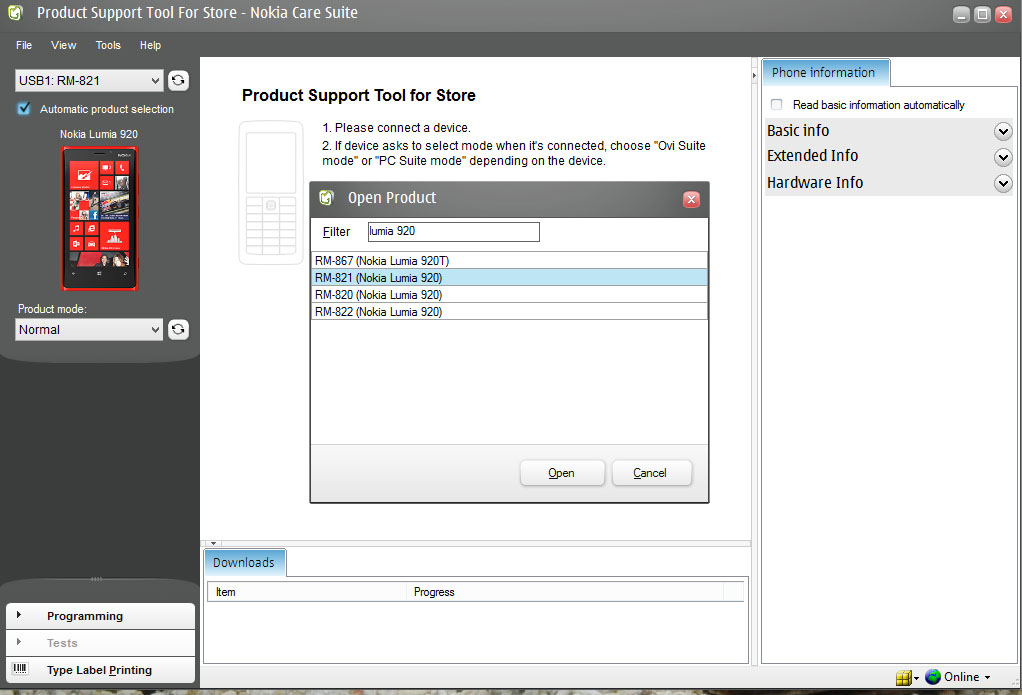Click the Filter input field
The image size is (1022, 695).
click(454, 231)
